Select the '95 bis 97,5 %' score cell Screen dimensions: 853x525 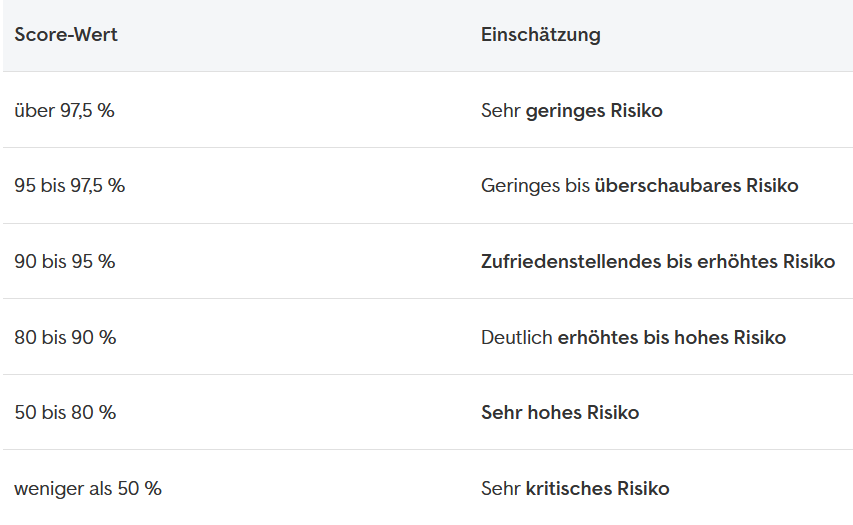tap(69, 186)
